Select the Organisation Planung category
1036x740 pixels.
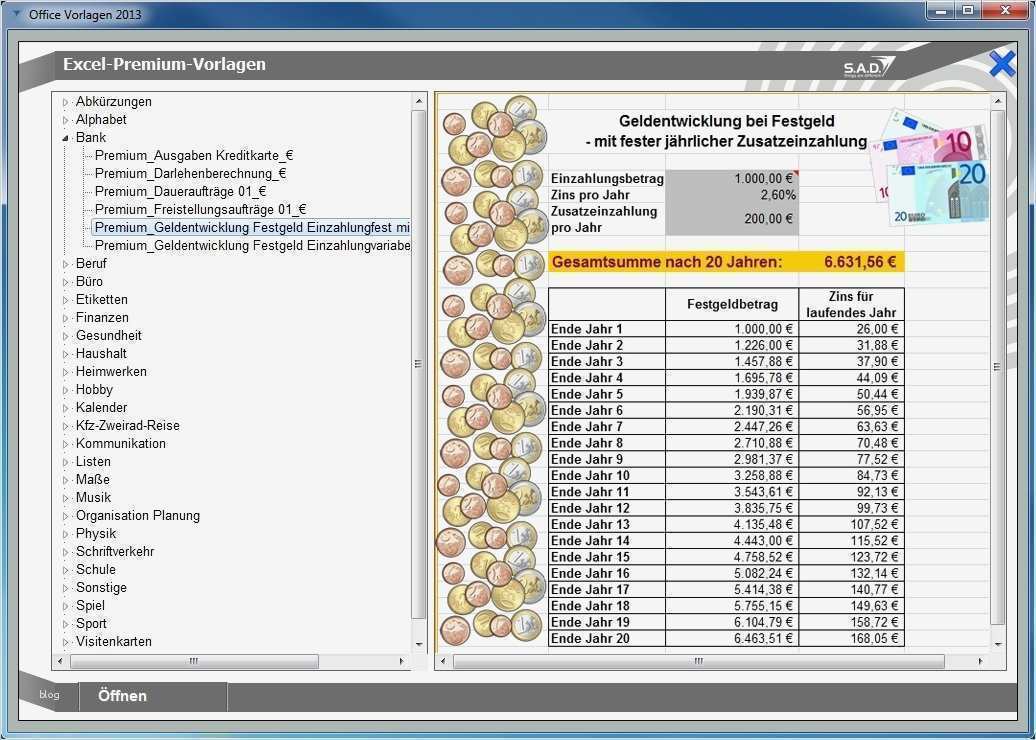137,515
